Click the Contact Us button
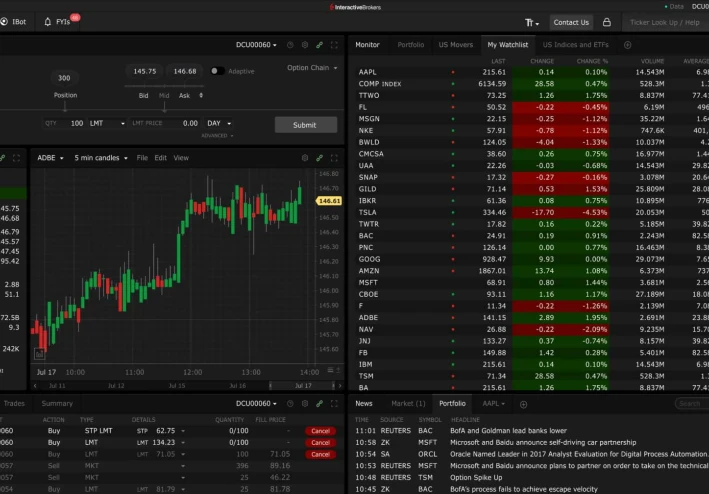This screenshot has height=494, width=709. tap(571, 22)
